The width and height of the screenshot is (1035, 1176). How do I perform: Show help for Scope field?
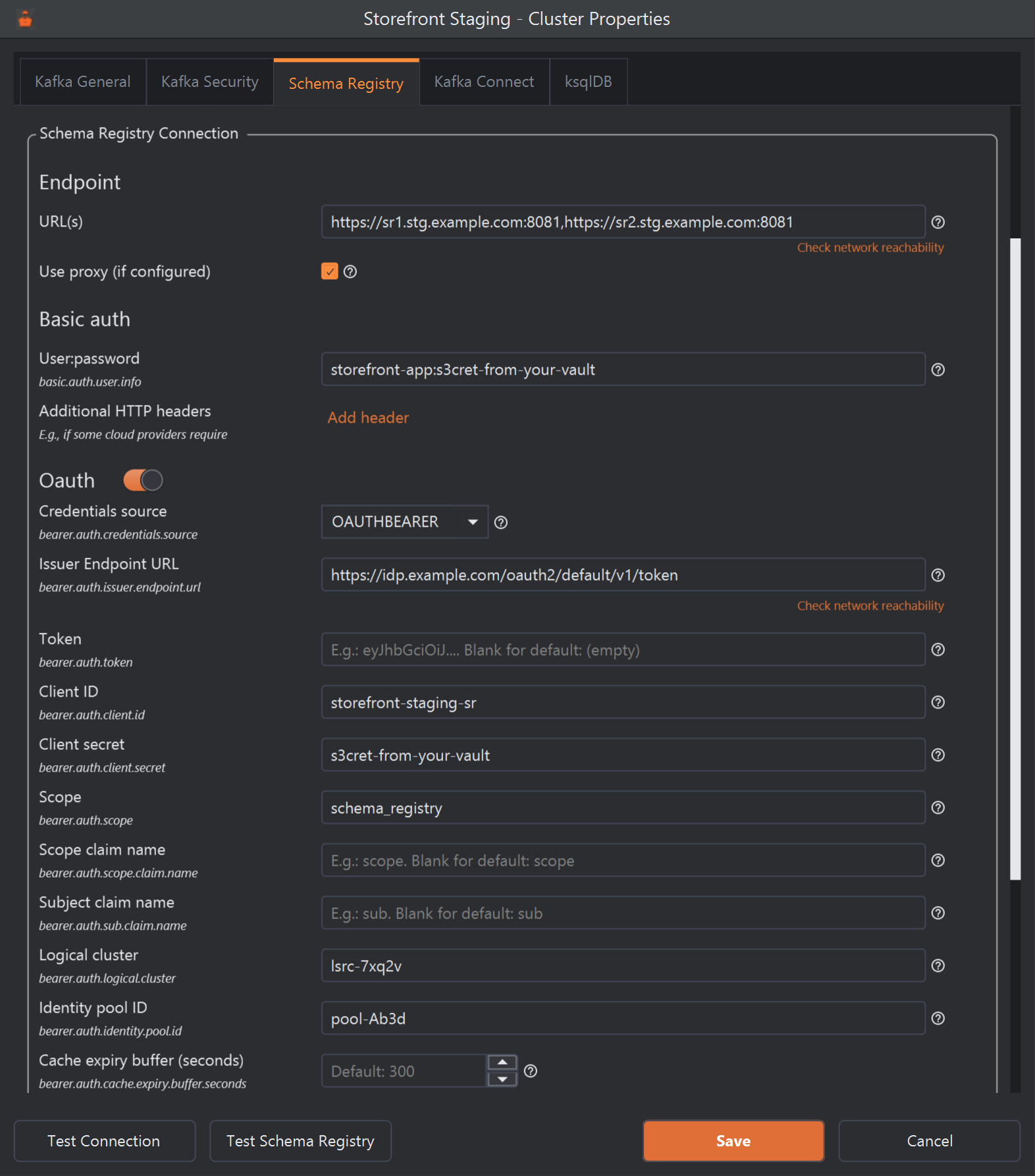(938, 807)
